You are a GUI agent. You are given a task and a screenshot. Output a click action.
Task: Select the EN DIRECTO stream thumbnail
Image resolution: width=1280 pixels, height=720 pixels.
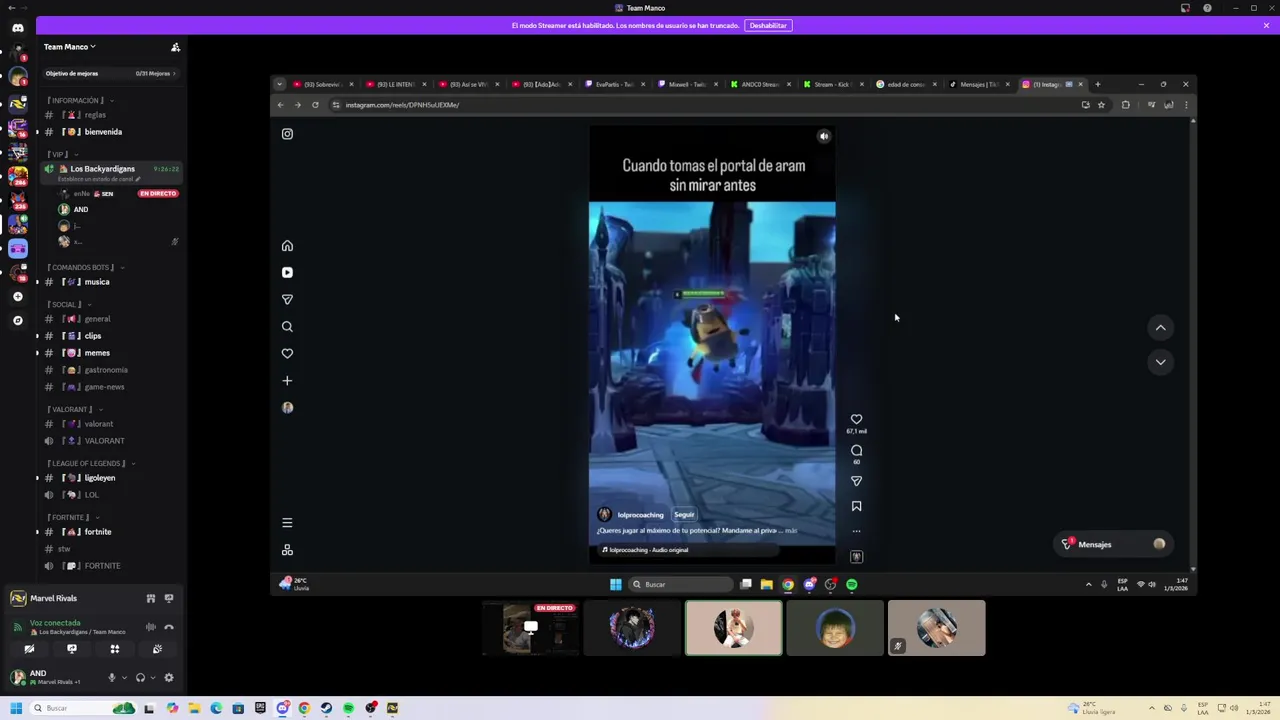tap(530, 628)
